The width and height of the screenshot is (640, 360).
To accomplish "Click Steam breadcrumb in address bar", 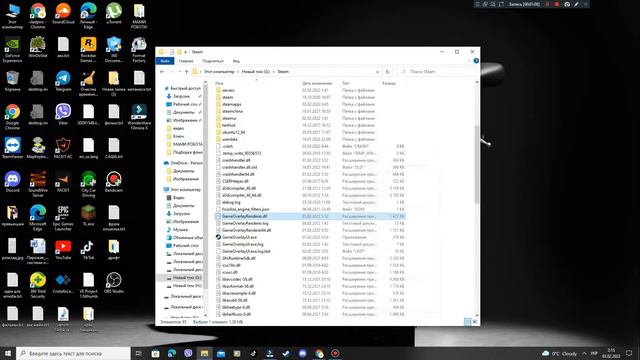I will (x=283, y=72).
